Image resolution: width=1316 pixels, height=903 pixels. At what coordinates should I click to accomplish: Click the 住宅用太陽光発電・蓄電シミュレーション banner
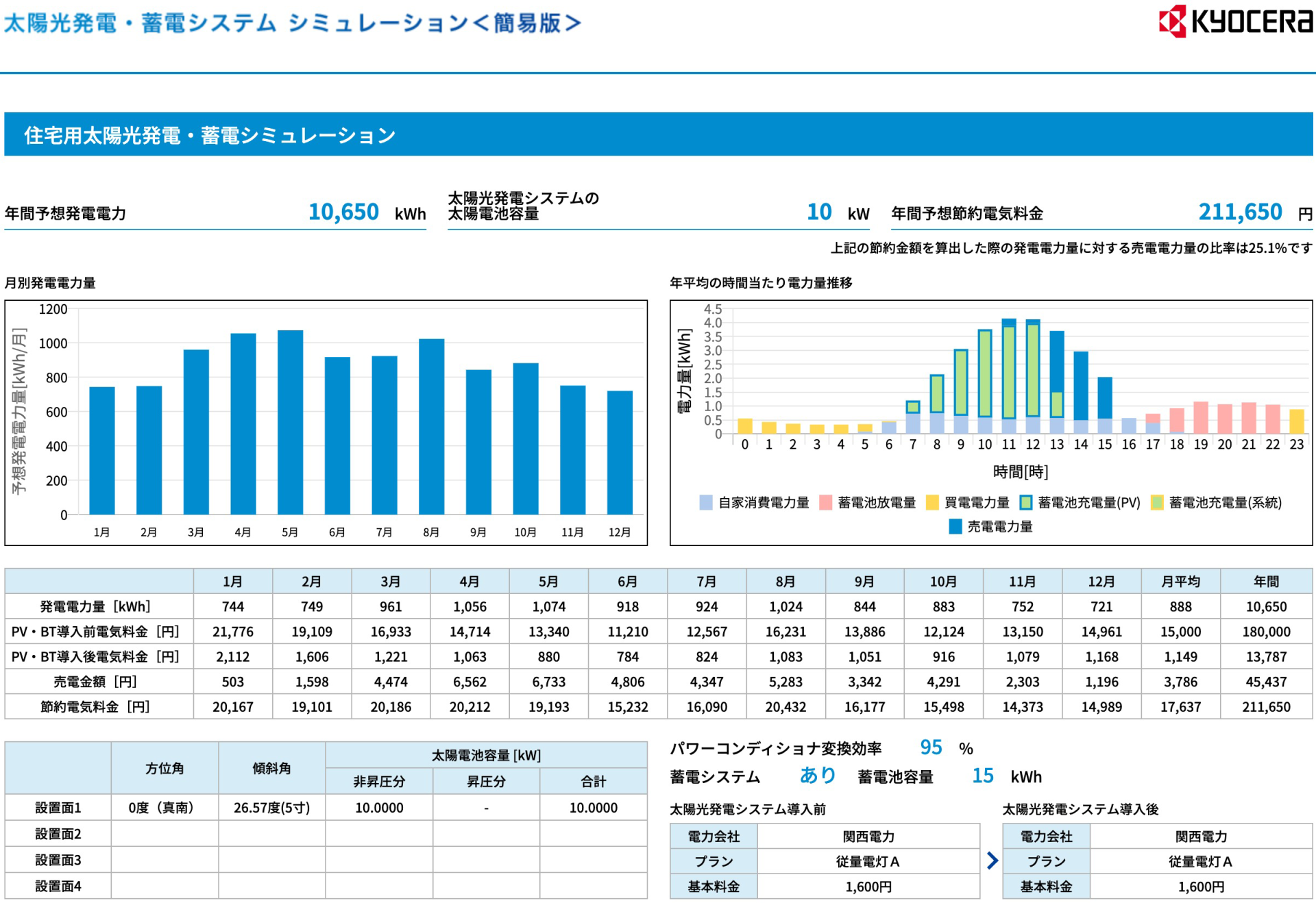[658, 134]
